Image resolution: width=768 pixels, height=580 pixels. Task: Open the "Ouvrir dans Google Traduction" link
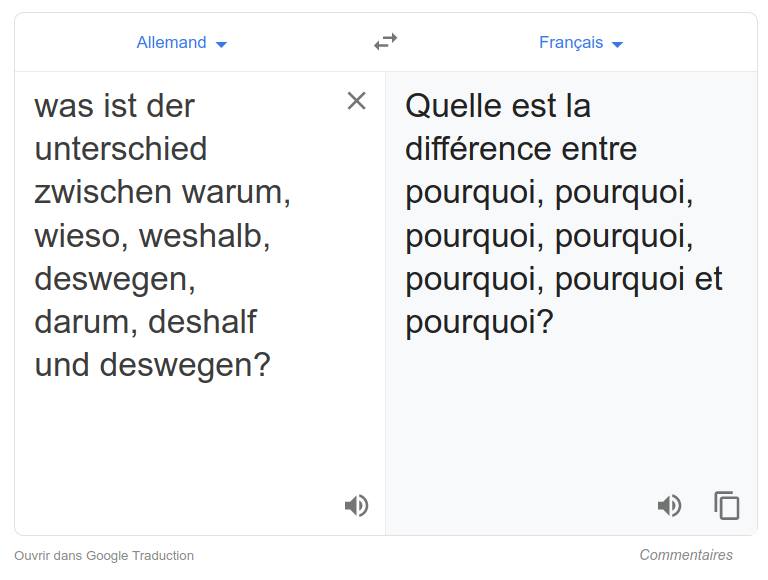(x=104, y=555)
